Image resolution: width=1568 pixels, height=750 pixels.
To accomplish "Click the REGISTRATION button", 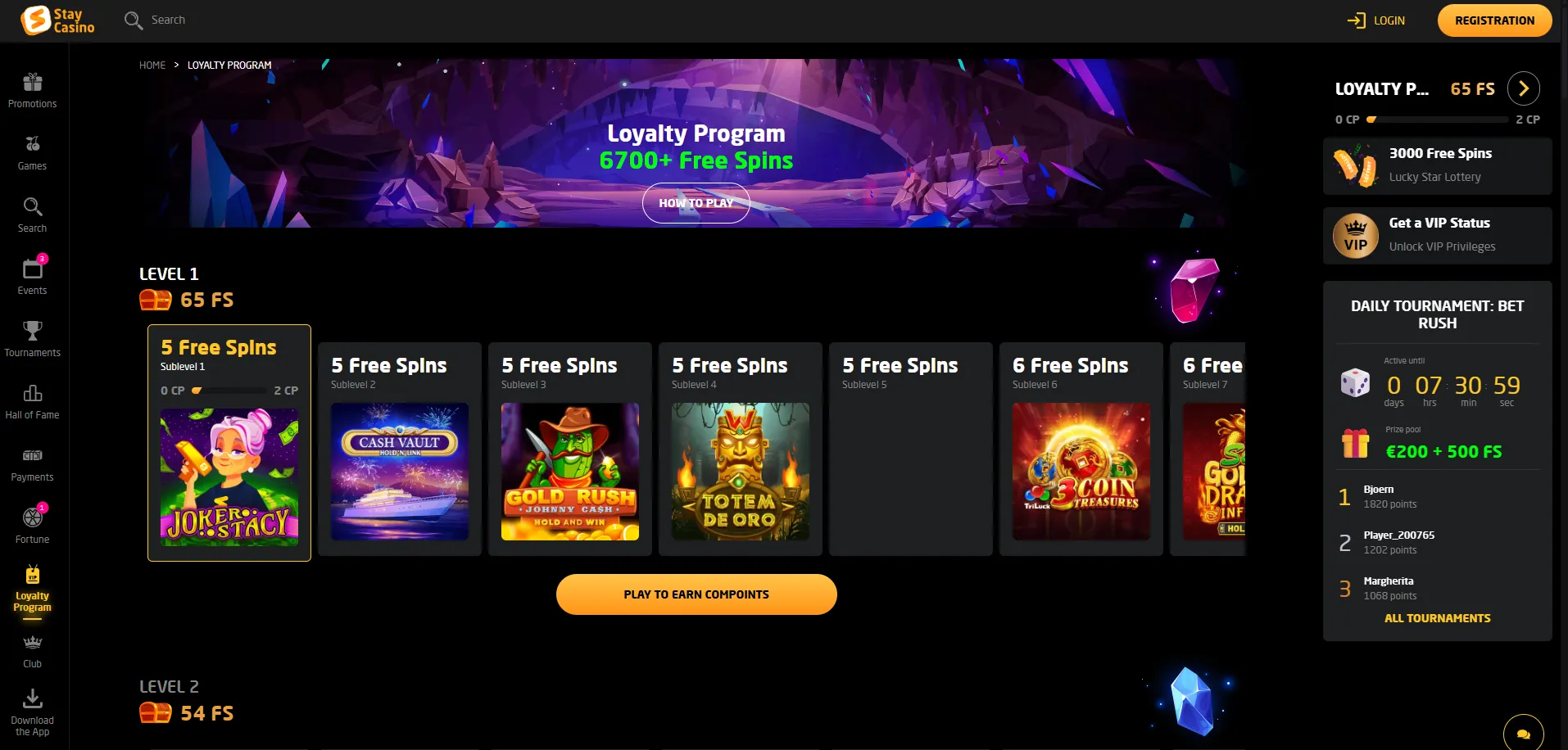I will click(1494, 20).
